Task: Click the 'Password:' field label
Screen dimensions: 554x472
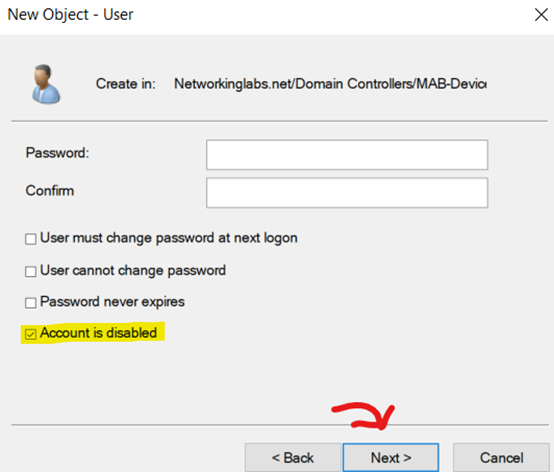Action: (57, 153)
